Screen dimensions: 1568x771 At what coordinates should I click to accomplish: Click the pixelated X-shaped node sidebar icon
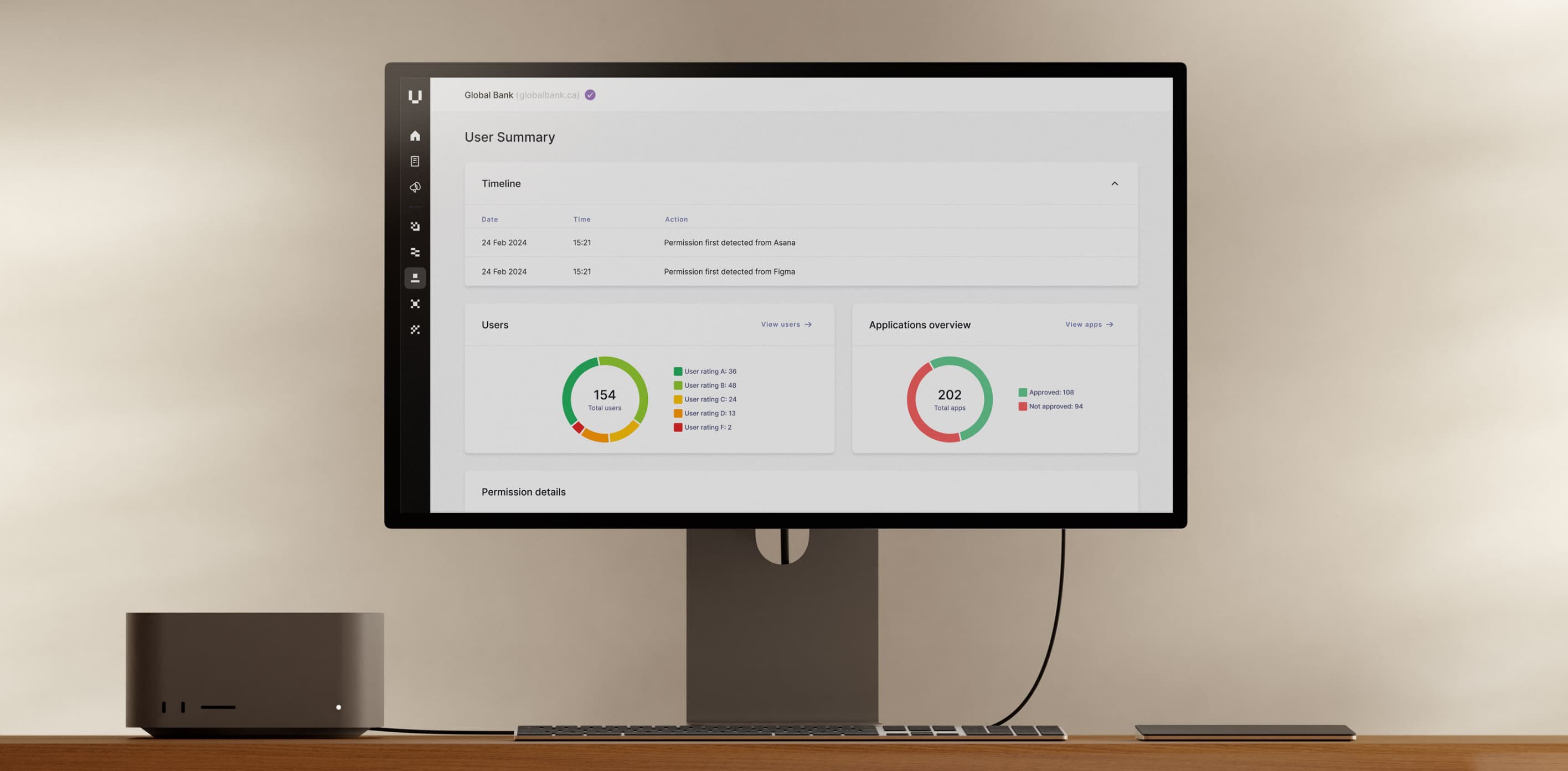point(415,304)
